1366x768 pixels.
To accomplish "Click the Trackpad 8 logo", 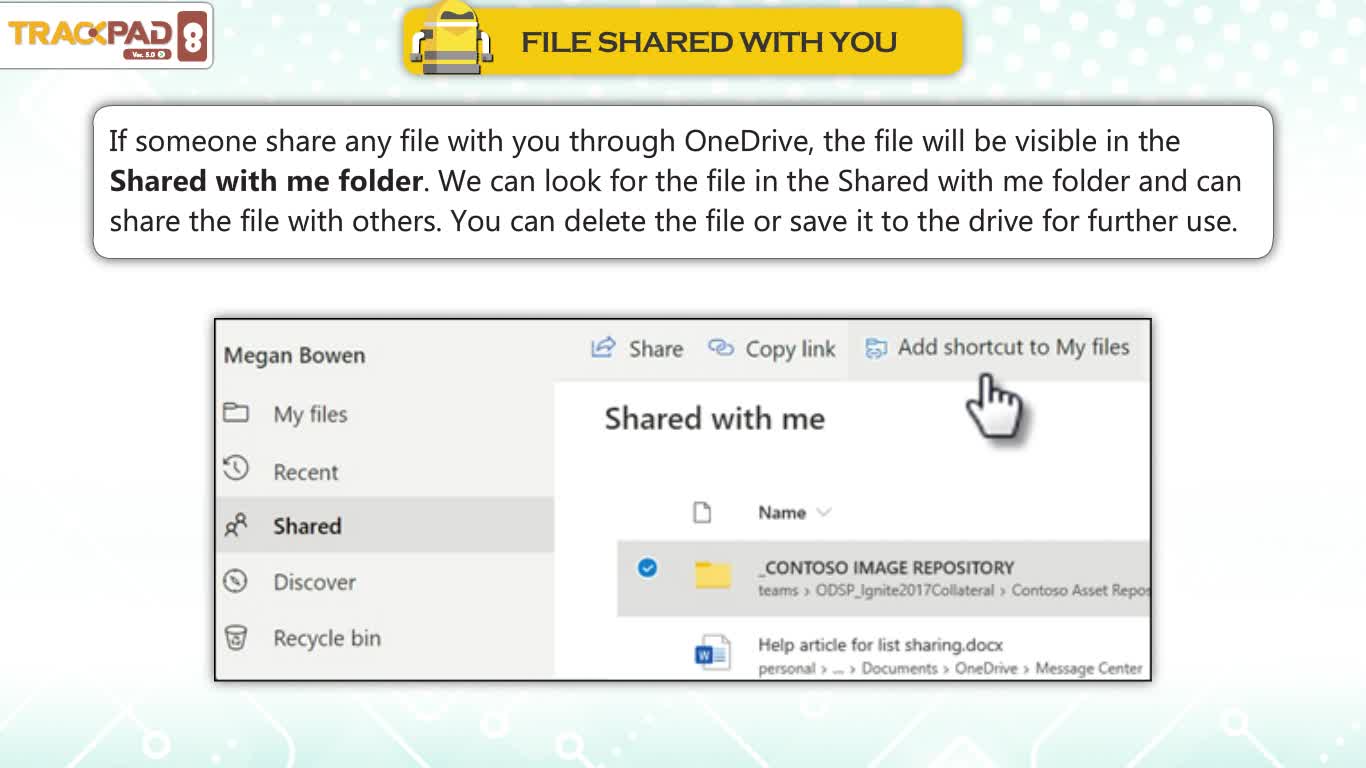I will pyautogui.click(x=106, y=35).
